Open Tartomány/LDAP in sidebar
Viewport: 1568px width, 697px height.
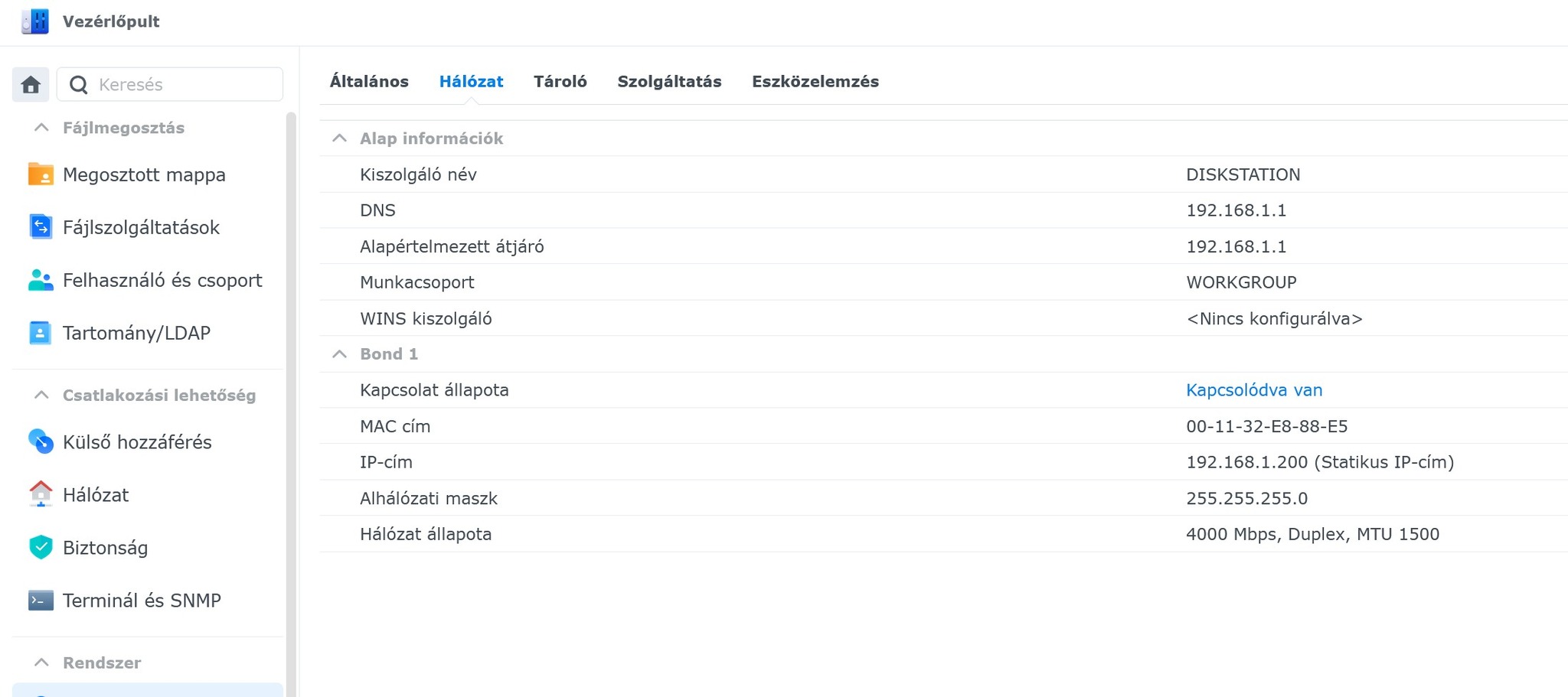pos(136,333)
